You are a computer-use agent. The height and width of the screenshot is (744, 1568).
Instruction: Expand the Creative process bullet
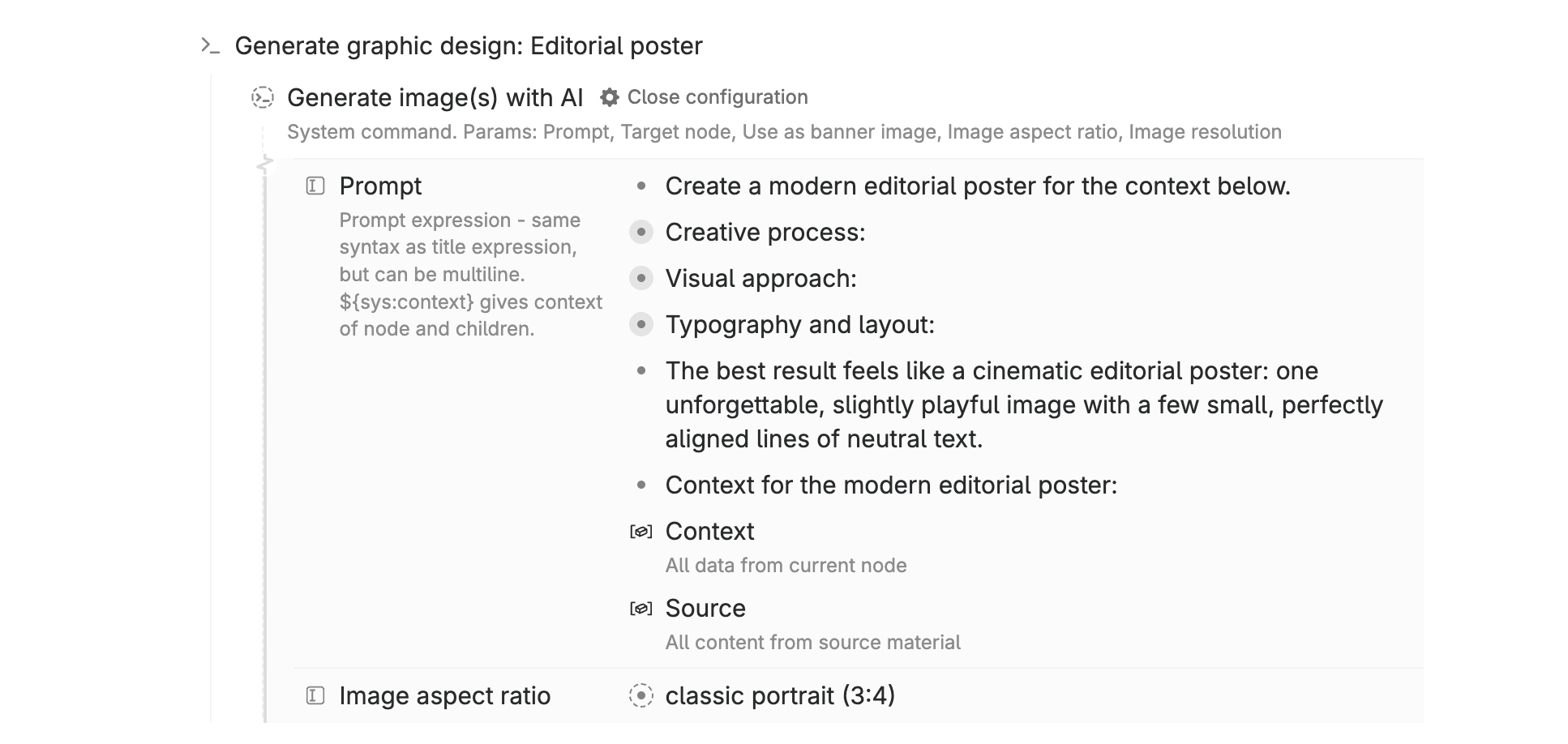640,233
